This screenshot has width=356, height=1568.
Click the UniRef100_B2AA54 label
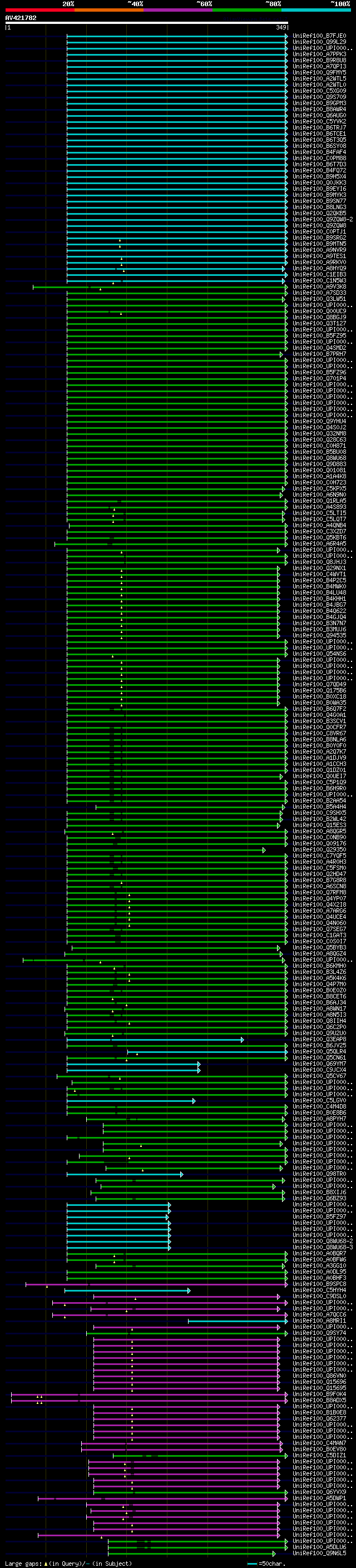pos(319,800)
